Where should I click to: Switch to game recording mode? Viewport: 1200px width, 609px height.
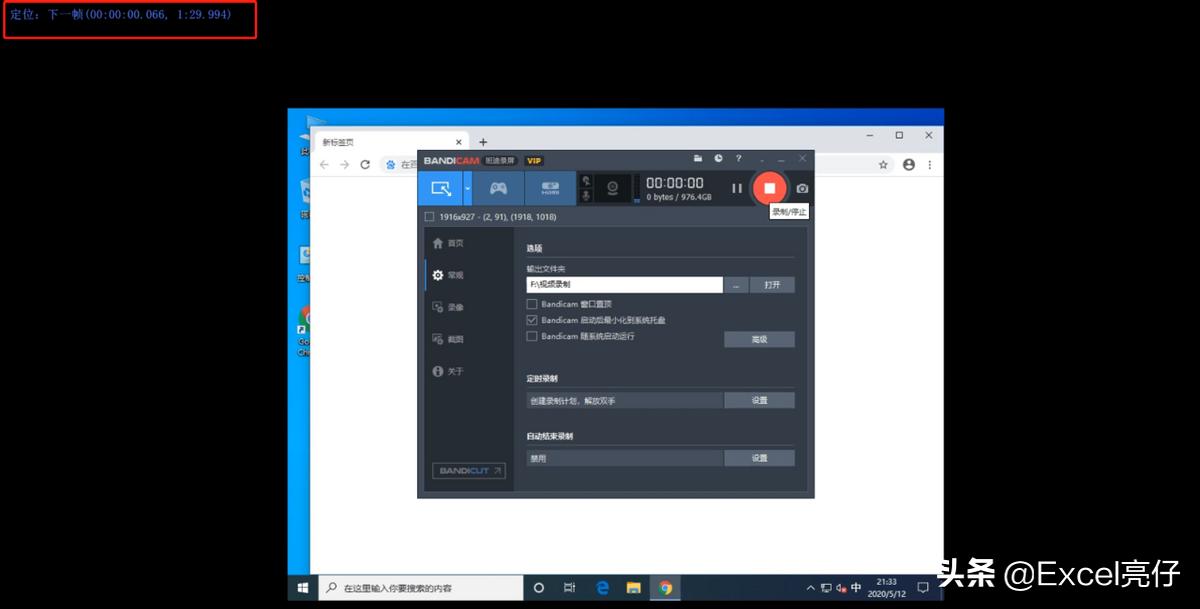point(497,188)
